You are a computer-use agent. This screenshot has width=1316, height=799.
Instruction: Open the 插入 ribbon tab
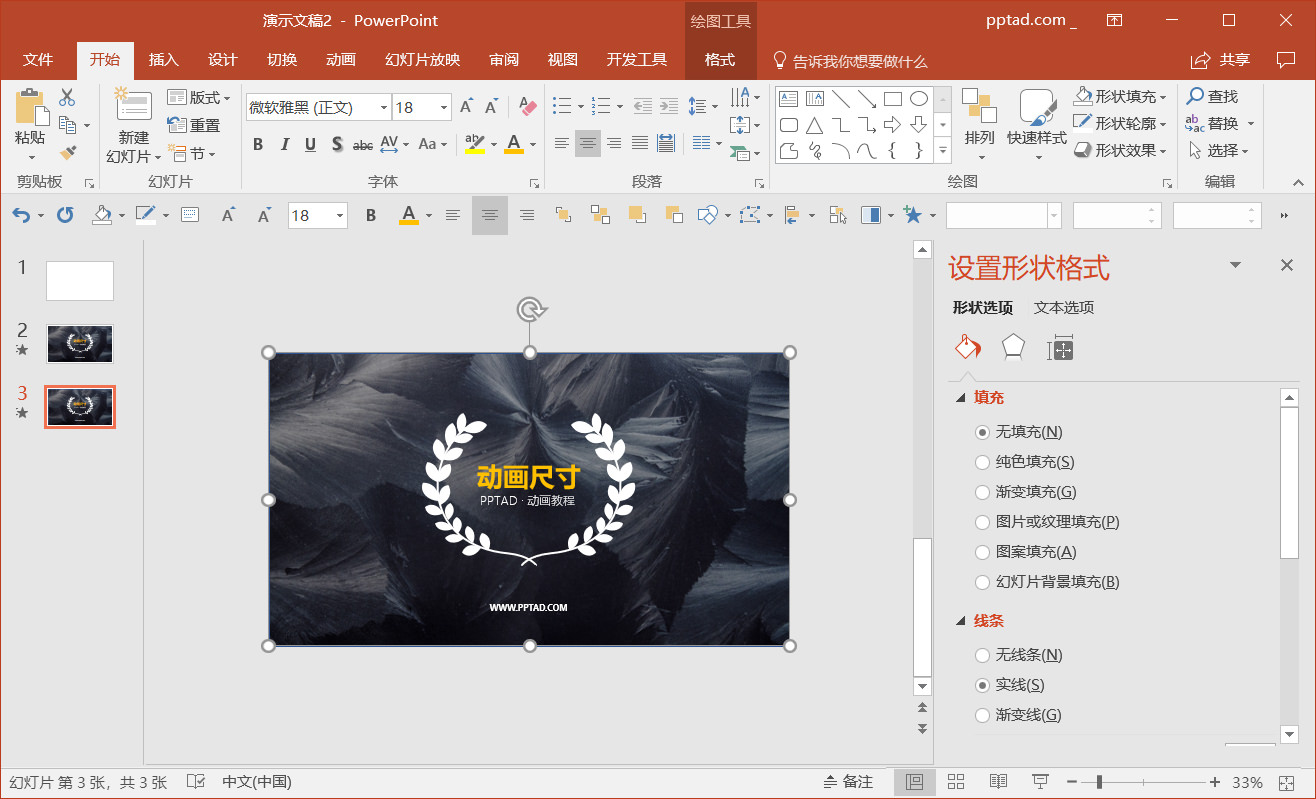(163, 60)
